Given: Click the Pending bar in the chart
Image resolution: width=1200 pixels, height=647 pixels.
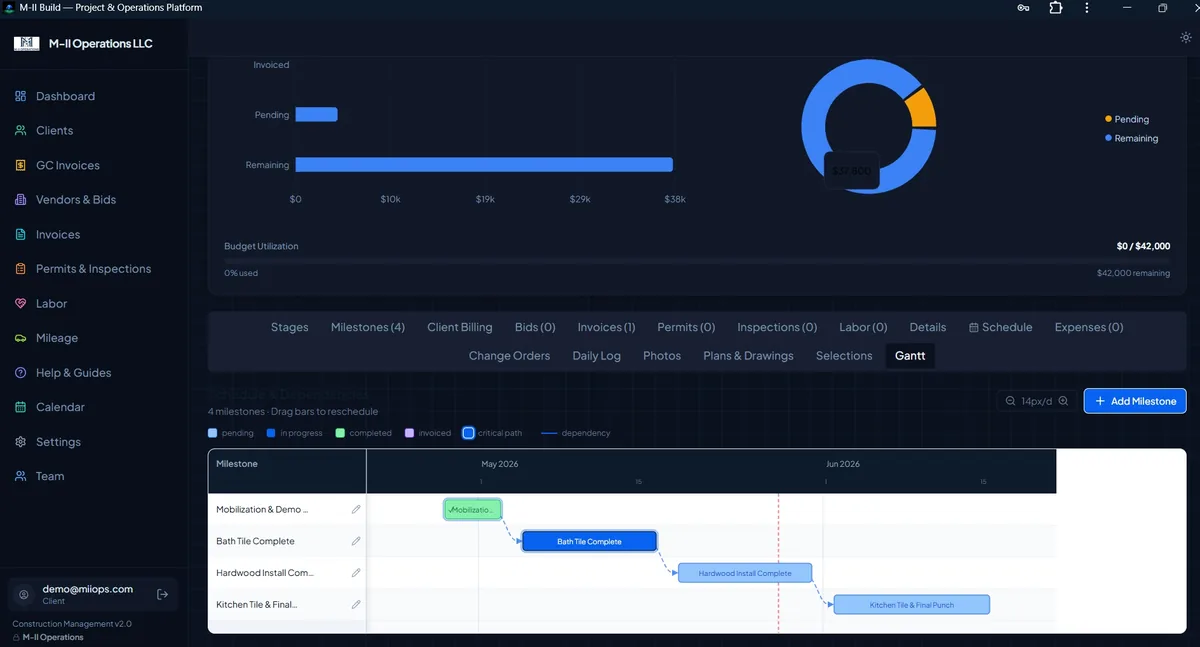Looking at the screenshot, I should [316, 115].
